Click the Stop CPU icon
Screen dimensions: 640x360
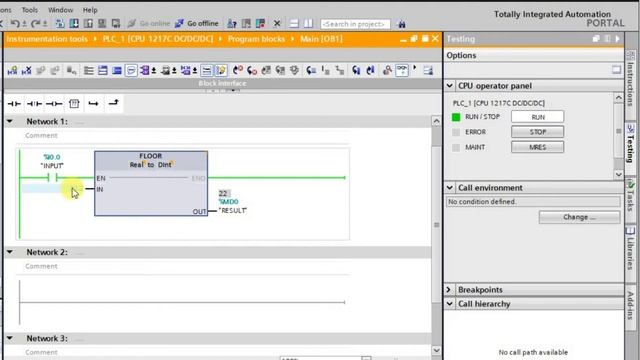[260, 24]
